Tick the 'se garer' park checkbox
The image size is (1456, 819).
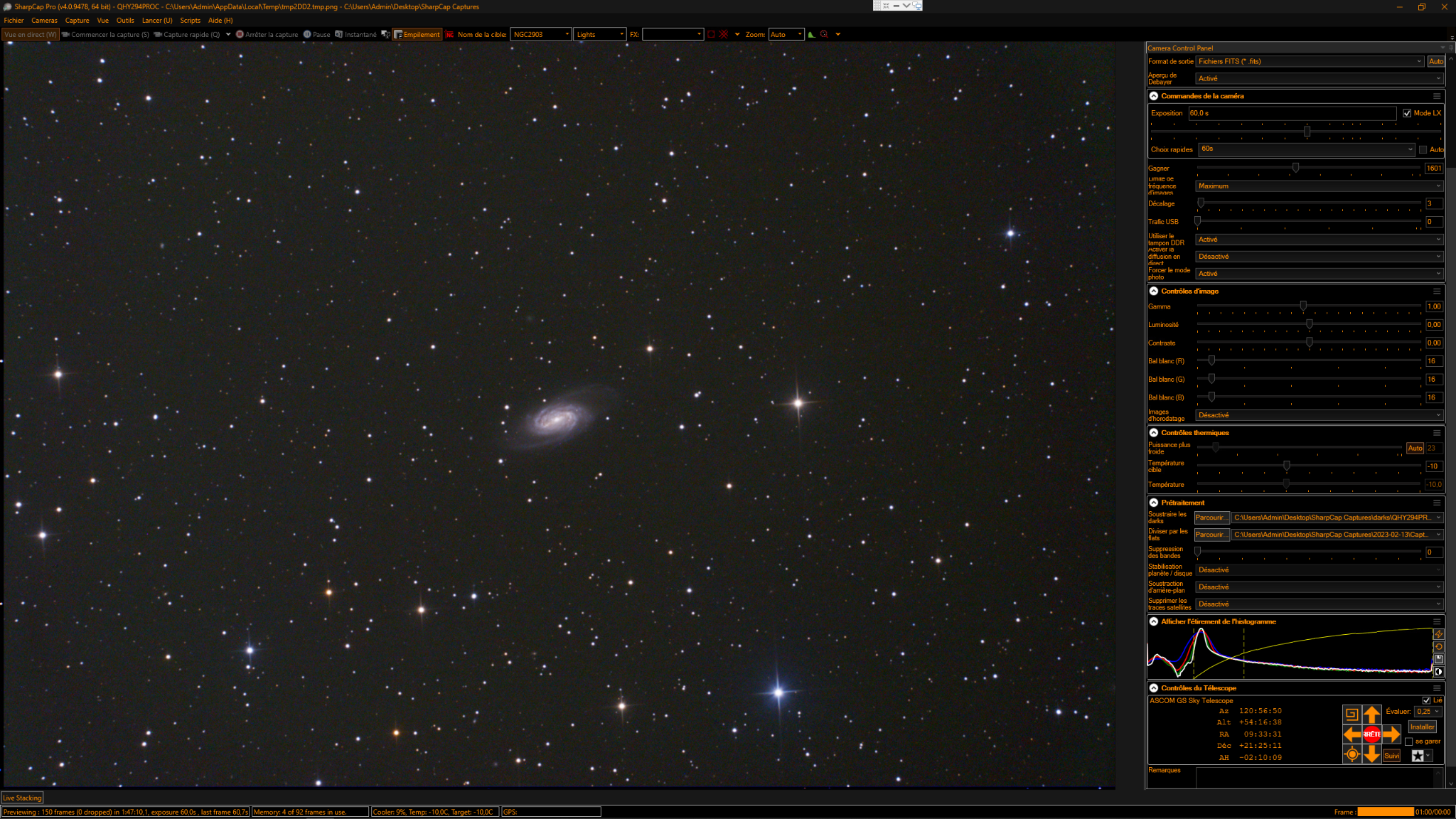tap(1408, 742)
